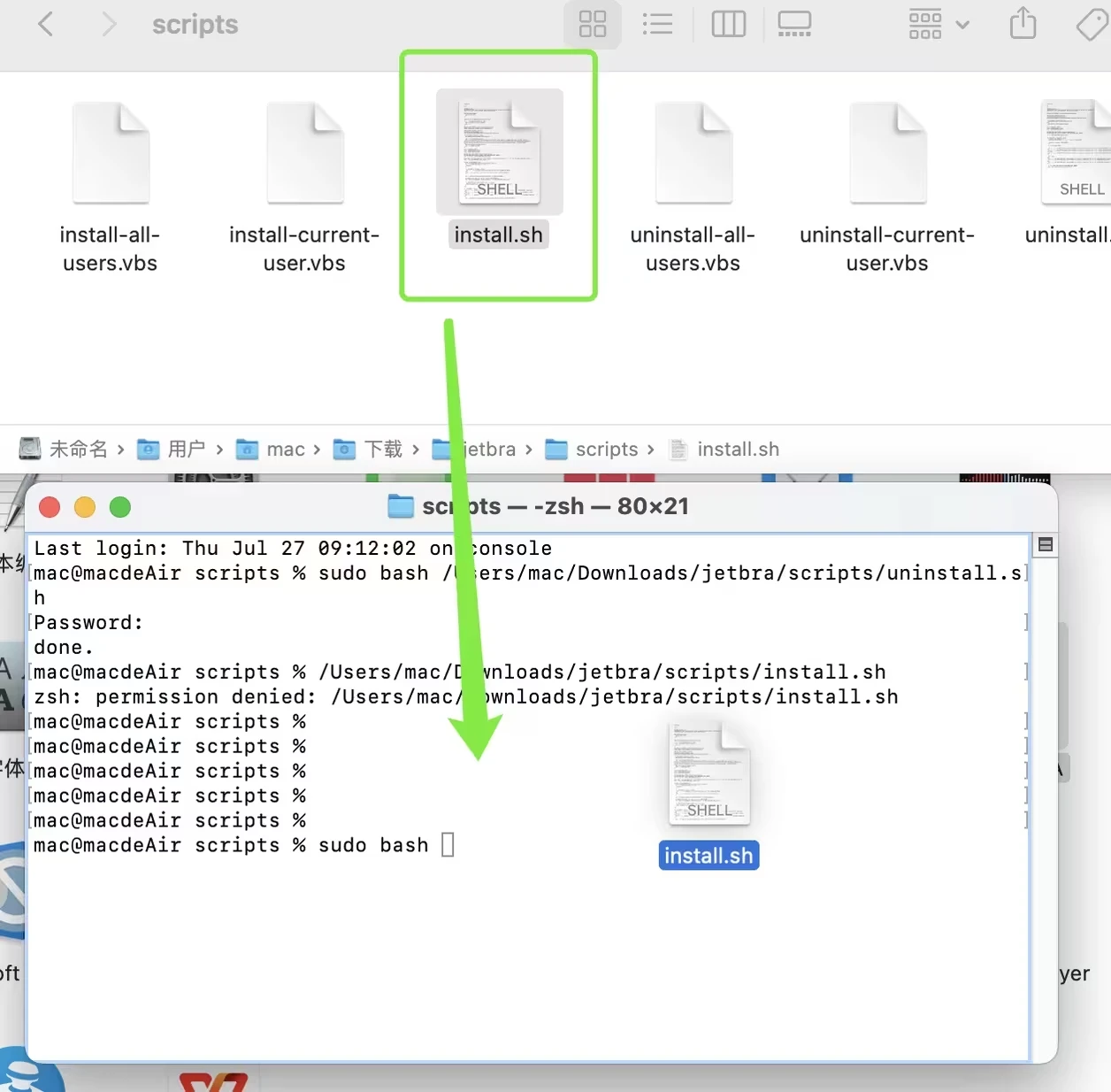The height and width of the screenshot is (1092, 1111).
Task: Click the scripts folder title in Finder toolbar
Action: pos(195,24)
